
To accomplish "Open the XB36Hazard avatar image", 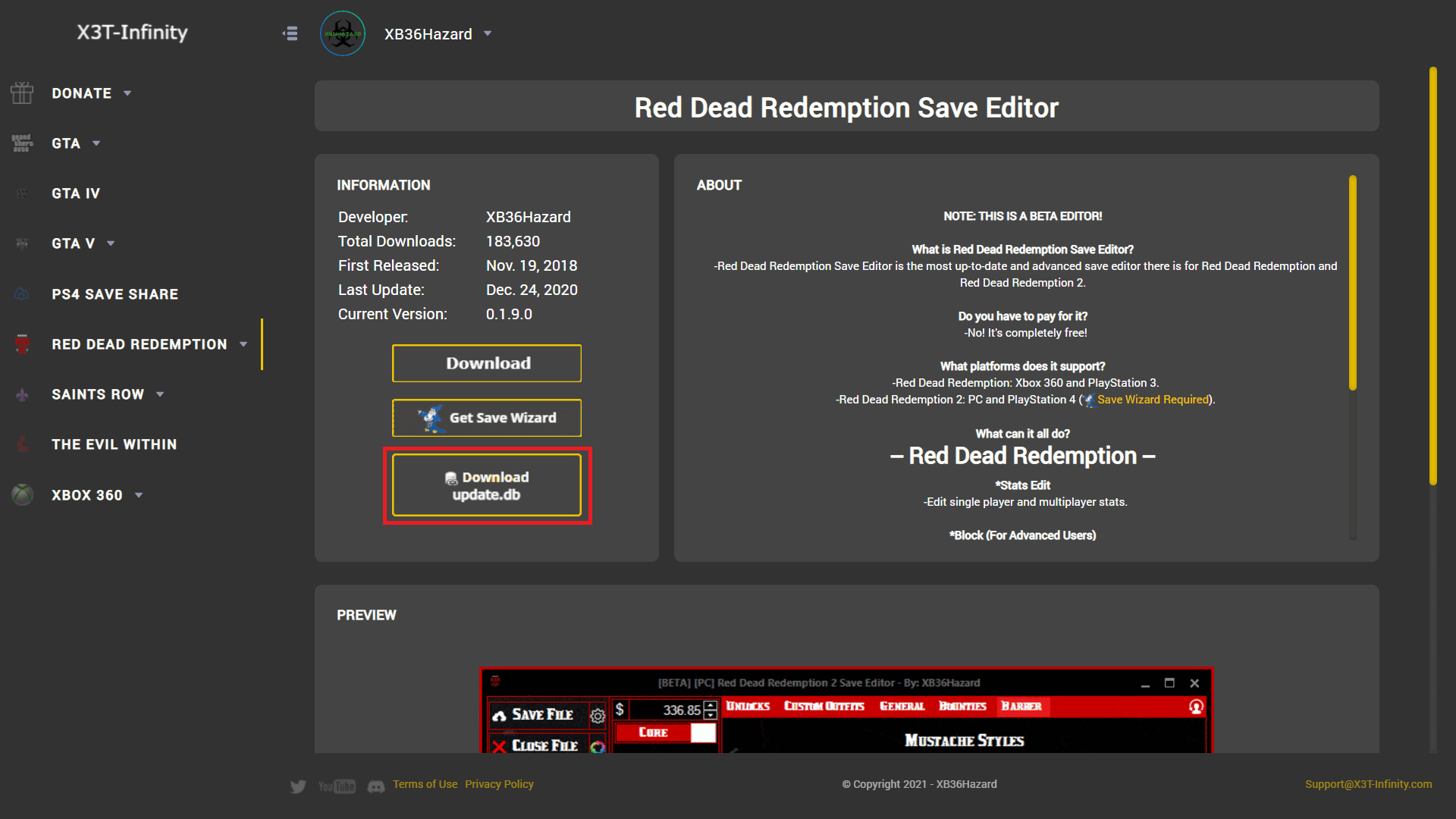I will click(343, 33).
